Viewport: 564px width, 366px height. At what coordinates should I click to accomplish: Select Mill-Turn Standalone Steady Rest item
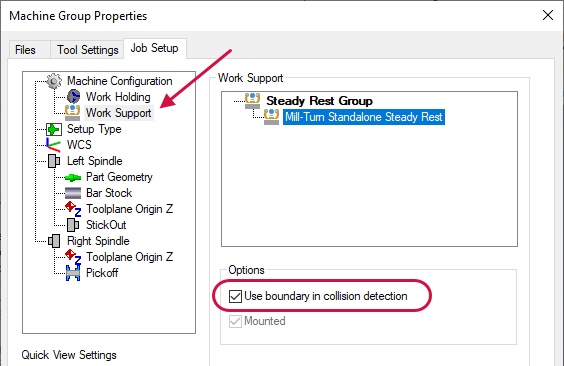click(x=364, y=117)
